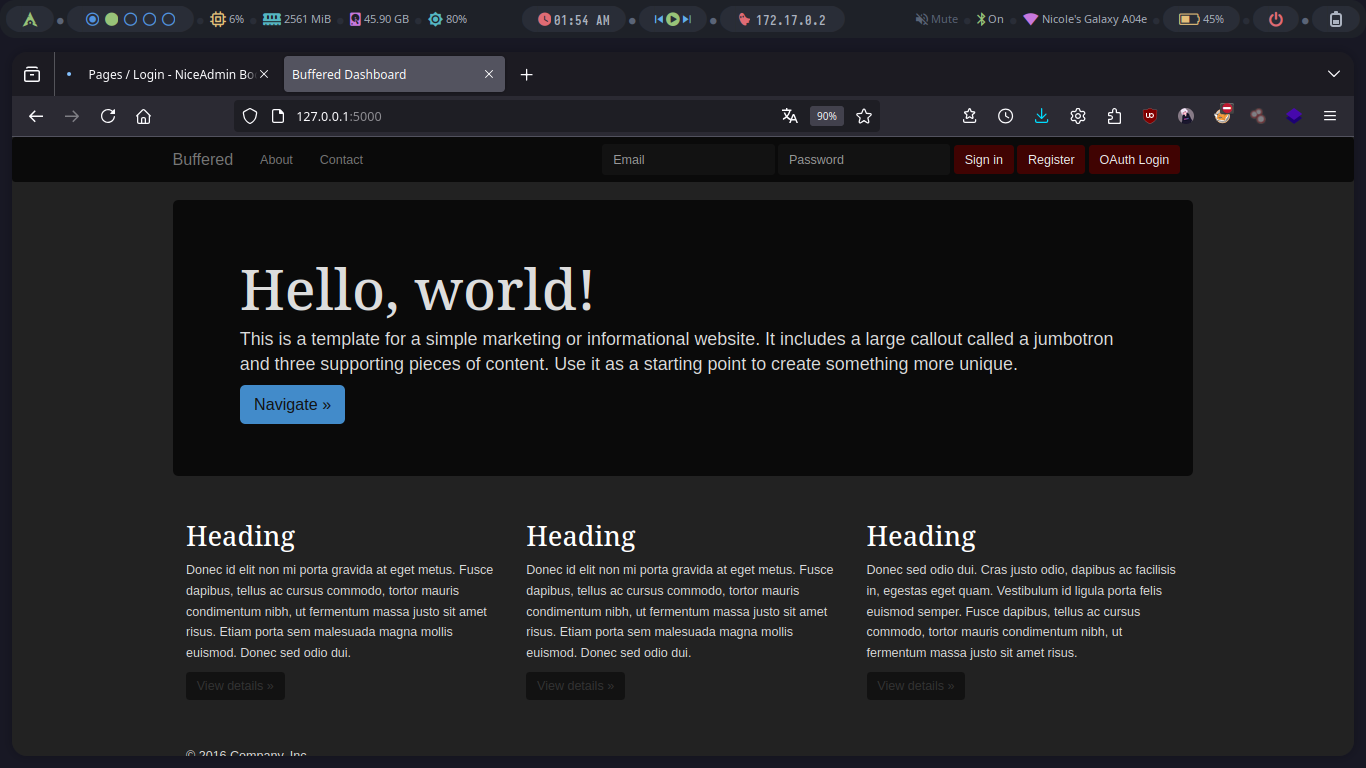Go to the browser home page

point(143,116)
